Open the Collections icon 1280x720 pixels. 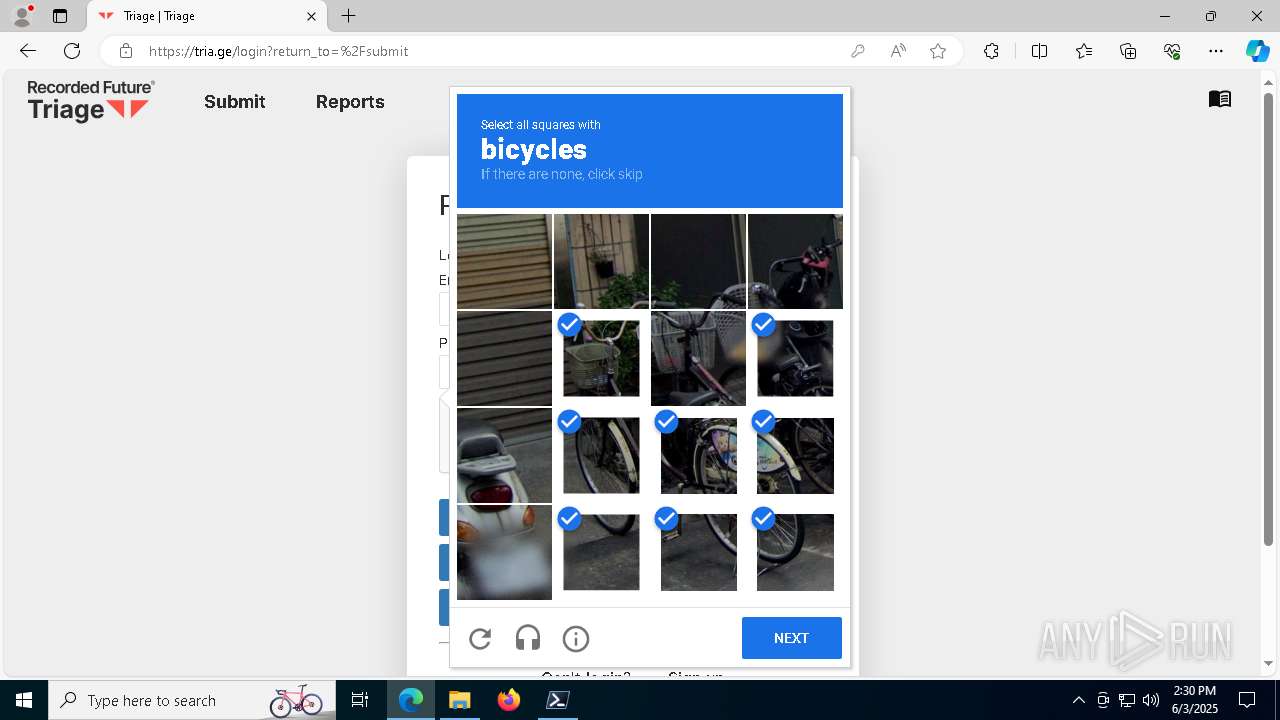point(1128,51)
